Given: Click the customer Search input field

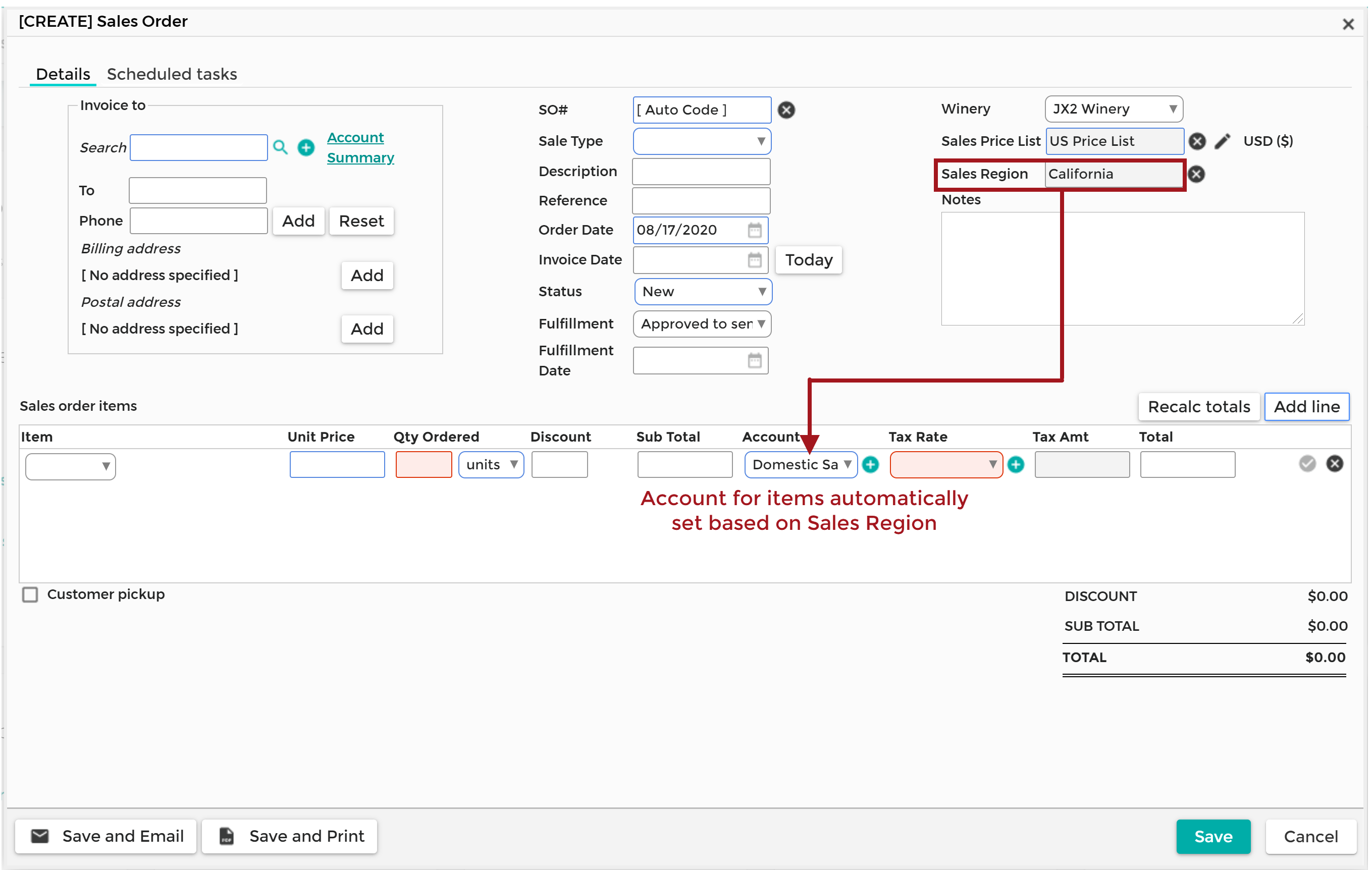Looking at the screenshot, I should click(x=198, y=147).
